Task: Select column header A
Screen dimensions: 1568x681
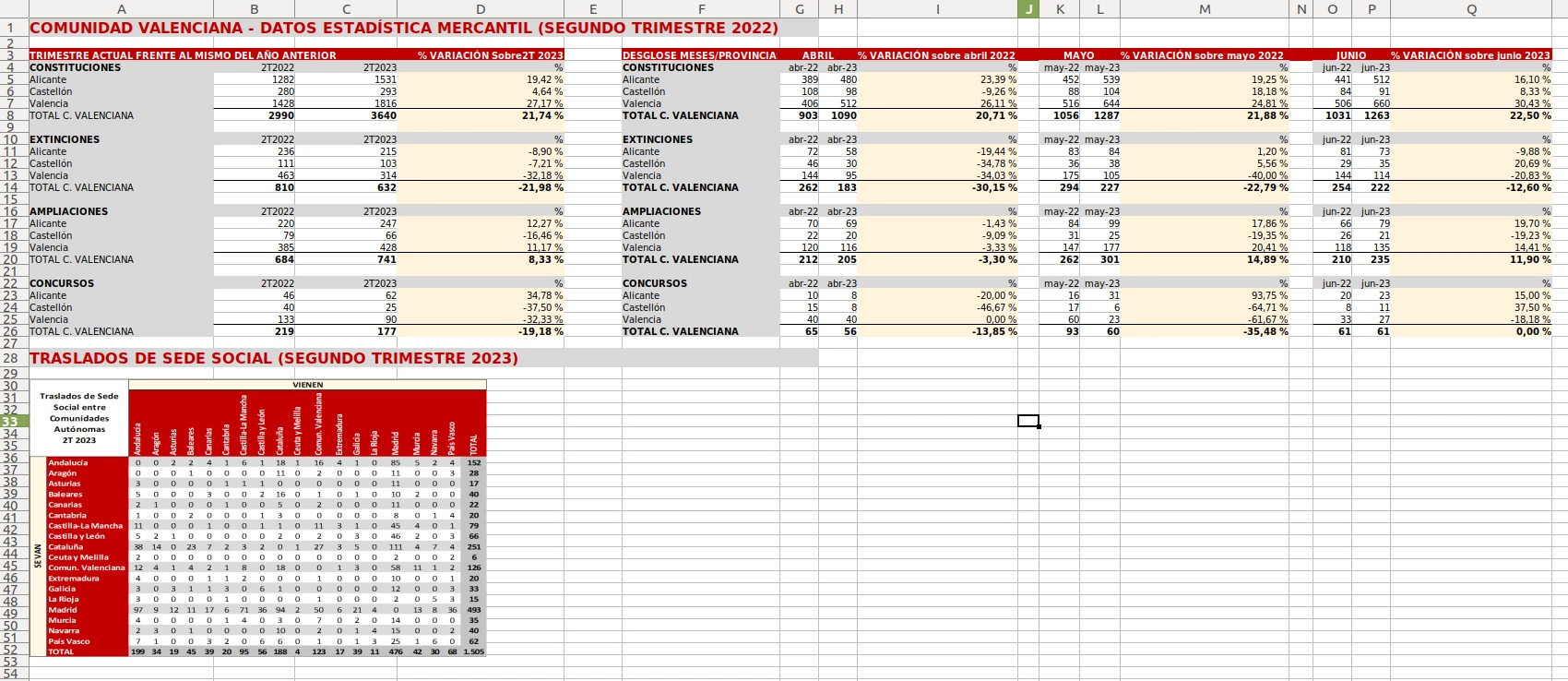Action: (x=121, y=9)
